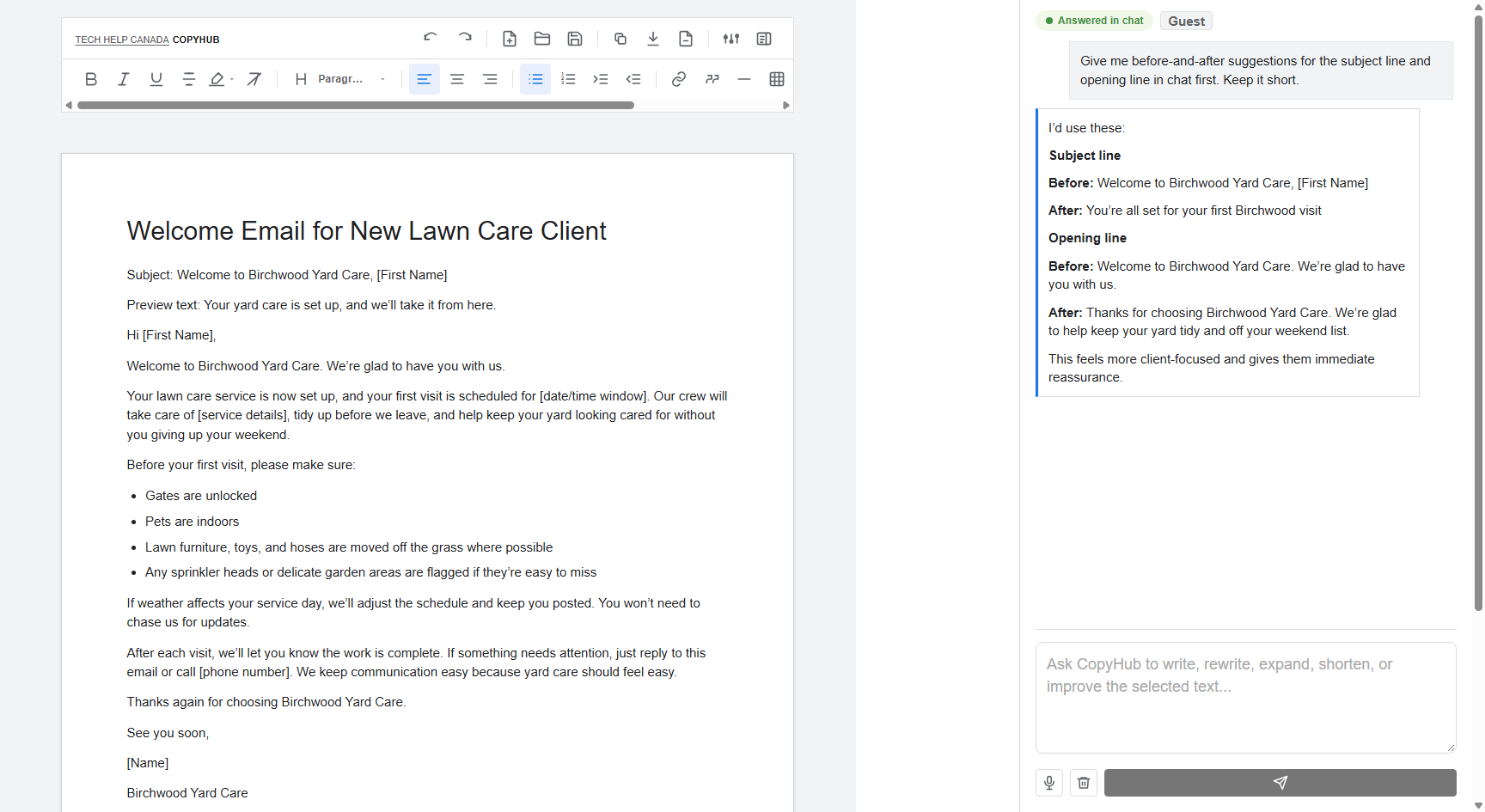The height and width of the screenshot is (812, 1485).
Task: Toggle italic formatting
Action: 124,79
